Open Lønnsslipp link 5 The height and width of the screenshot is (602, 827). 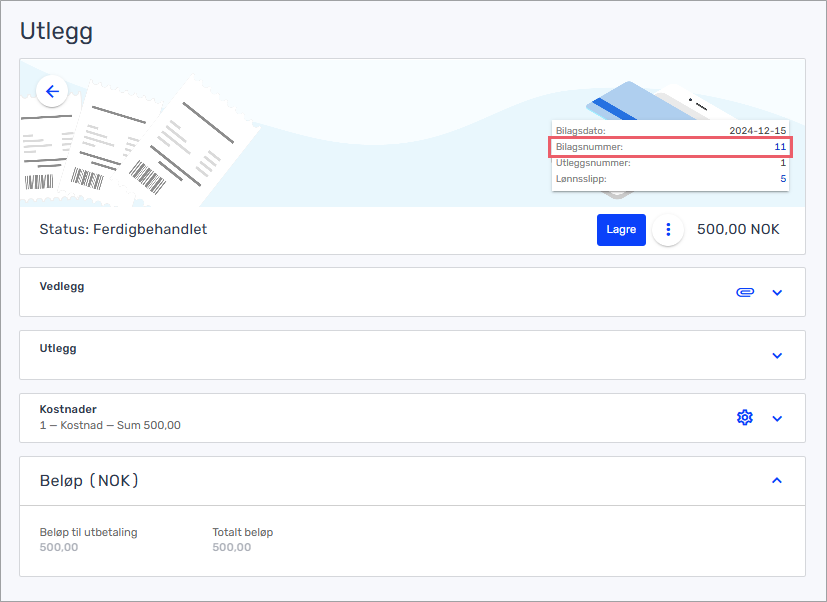783,179
